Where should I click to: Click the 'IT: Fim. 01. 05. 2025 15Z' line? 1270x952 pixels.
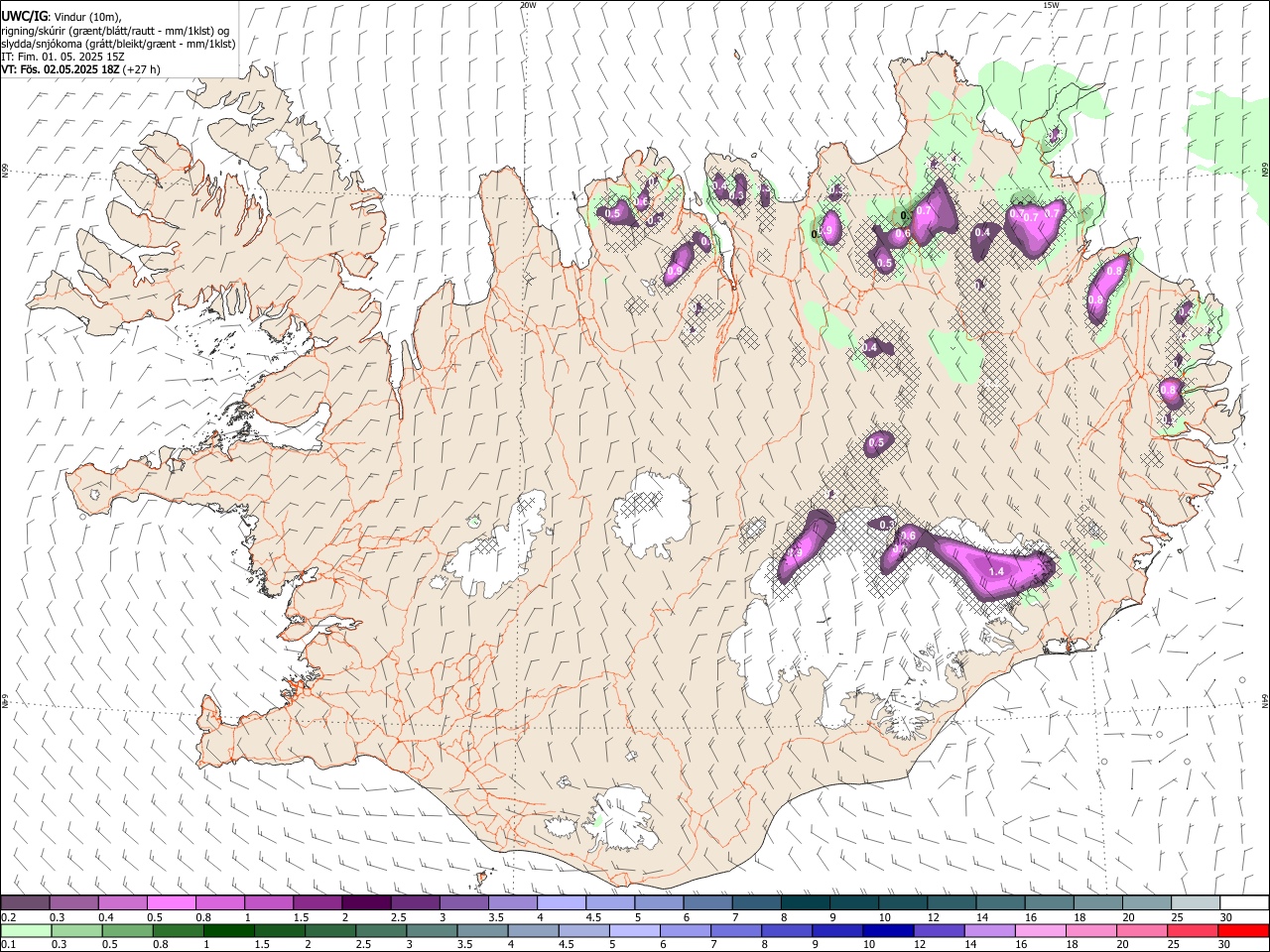[63, 57]
